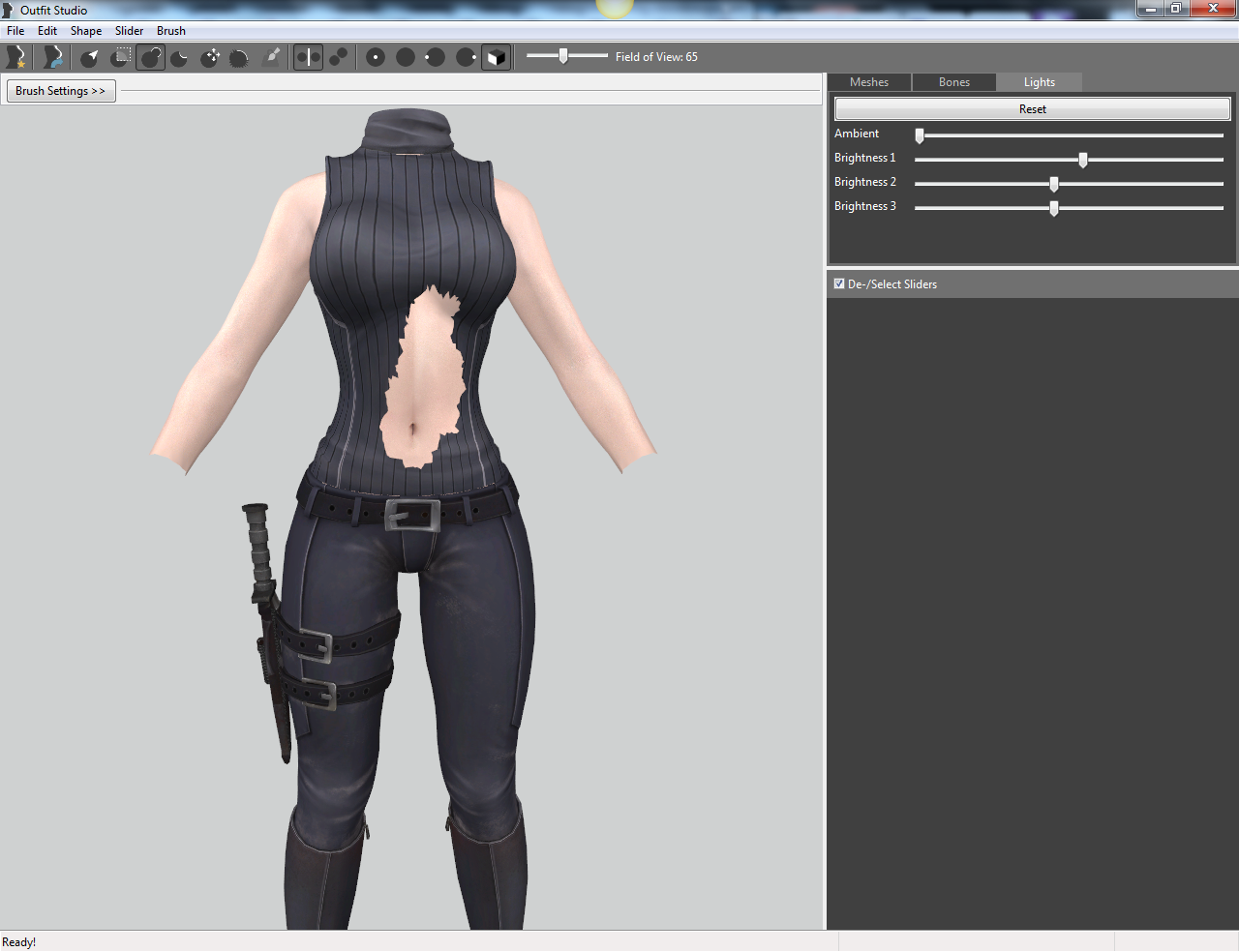Minimize the Outfit Studio window
This screenshot has height=952, width=1239.
(1150, 9)
